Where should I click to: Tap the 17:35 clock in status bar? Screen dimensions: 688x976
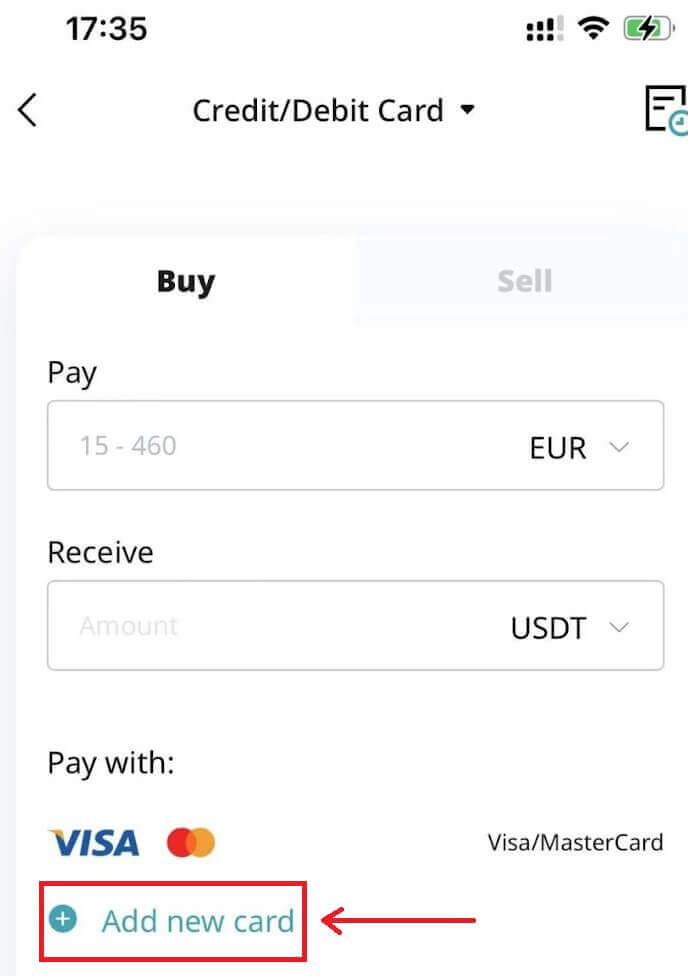pyautogui.click(x=107, y=28)
